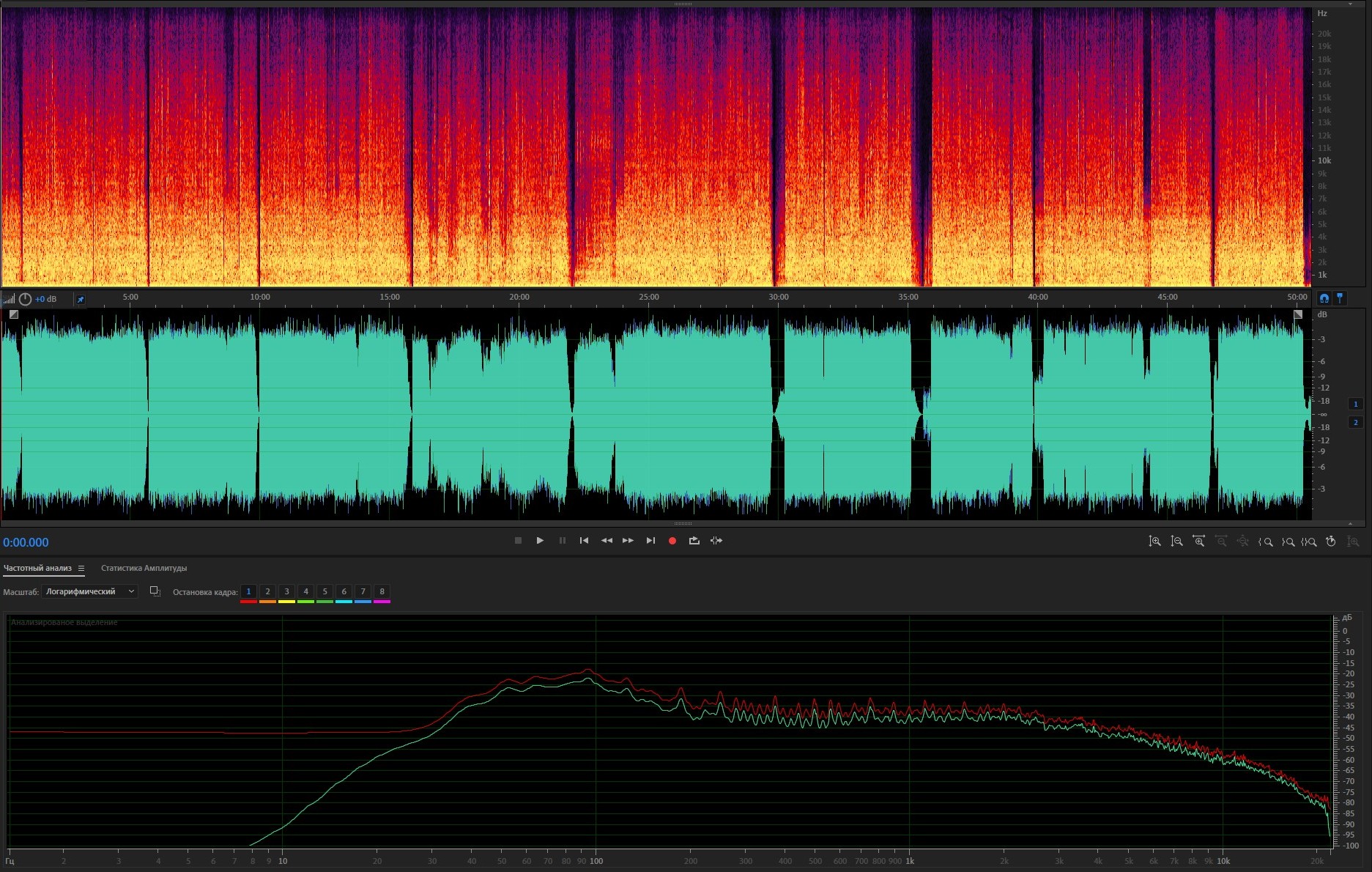
Task: Click the Pause button
Action: pos(563,541)
